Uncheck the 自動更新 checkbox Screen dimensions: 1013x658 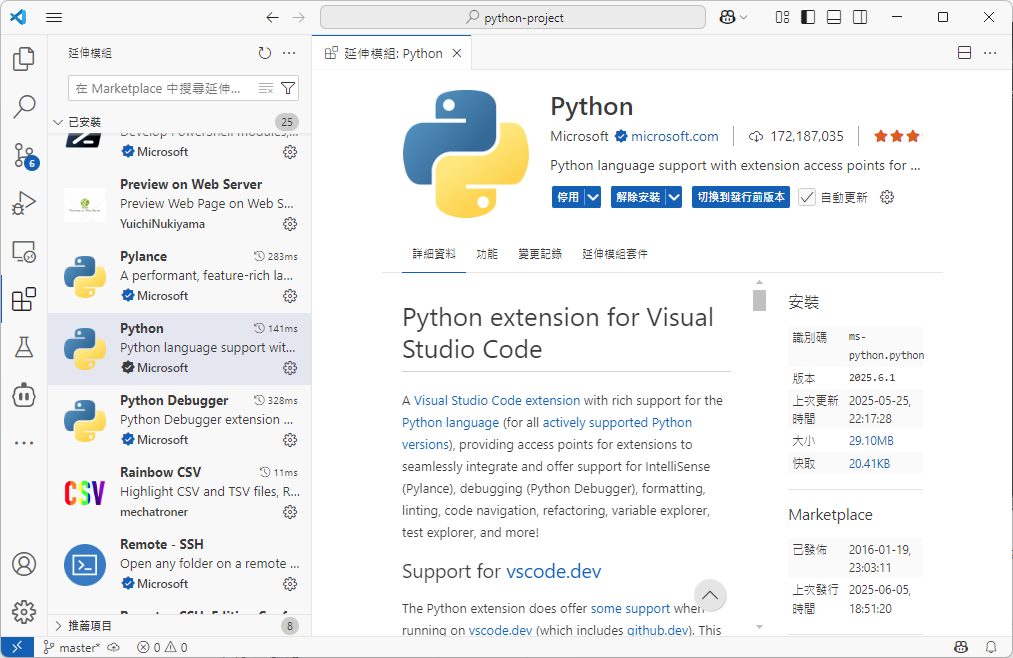(806, 197)
